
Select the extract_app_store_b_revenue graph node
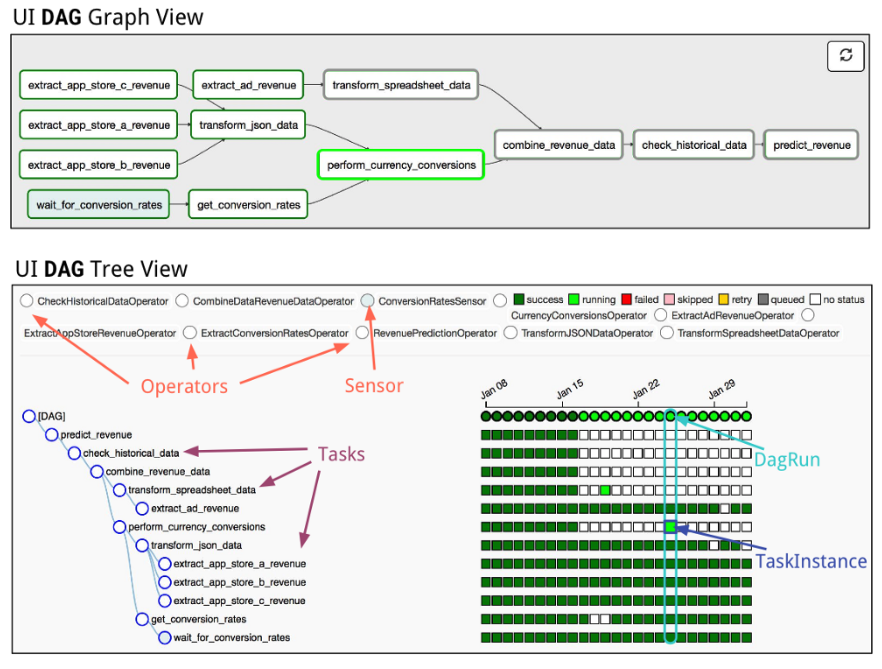98,165
